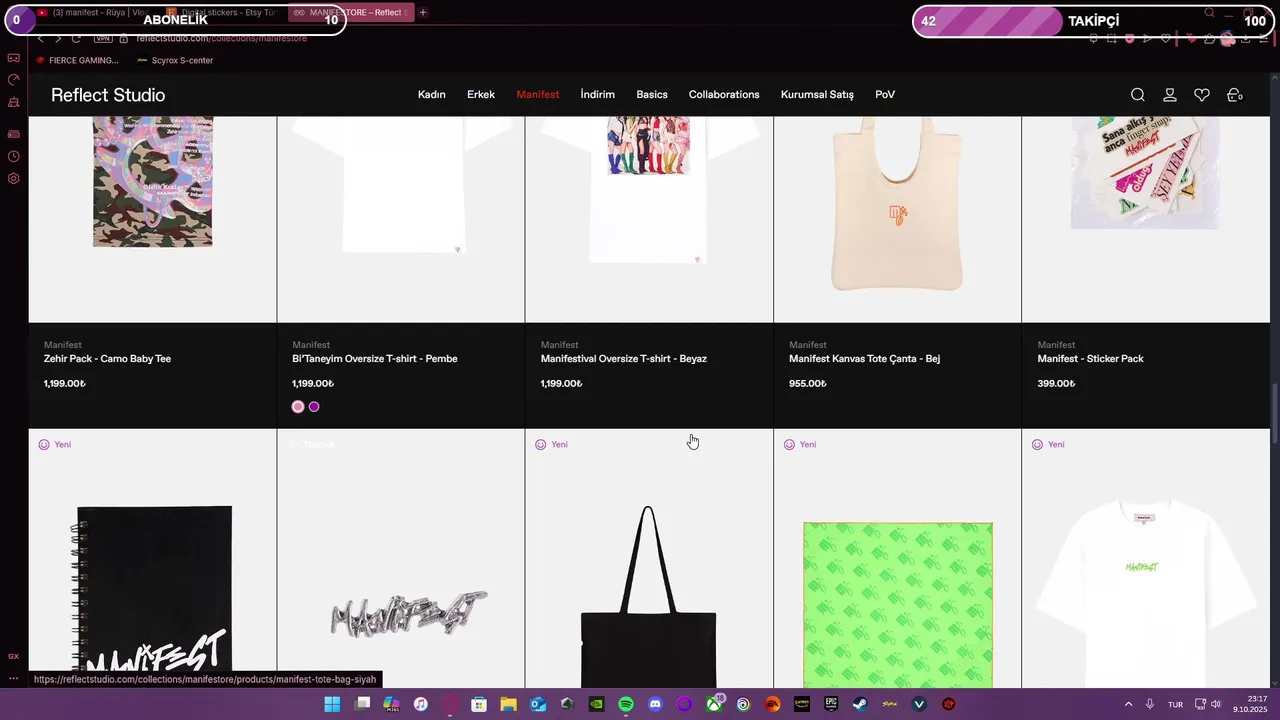Open the history clock icon in sidebar

click(14, 157)
